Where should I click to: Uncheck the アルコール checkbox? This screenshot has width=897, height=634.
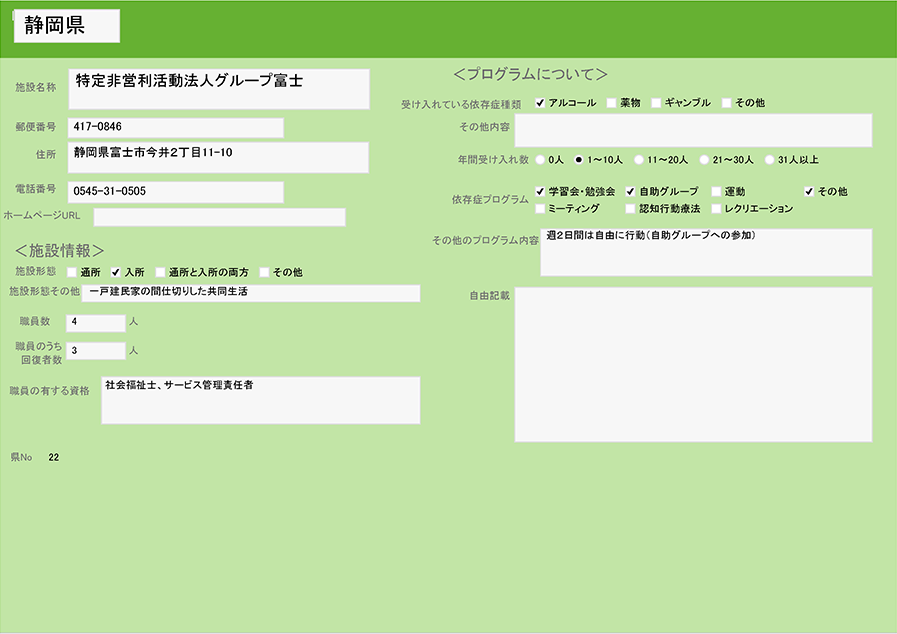click(540, 103)
